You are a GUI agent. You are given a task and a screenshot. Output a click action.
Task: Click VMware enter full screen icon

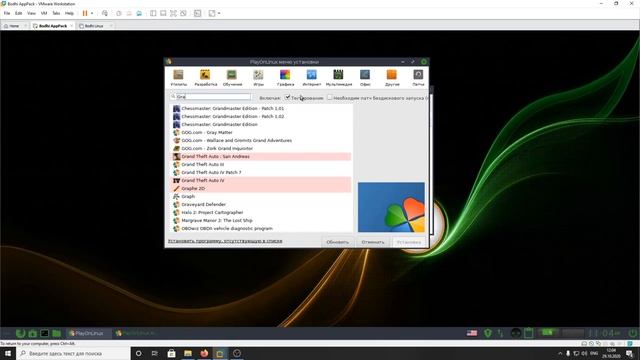pos(173,13)
